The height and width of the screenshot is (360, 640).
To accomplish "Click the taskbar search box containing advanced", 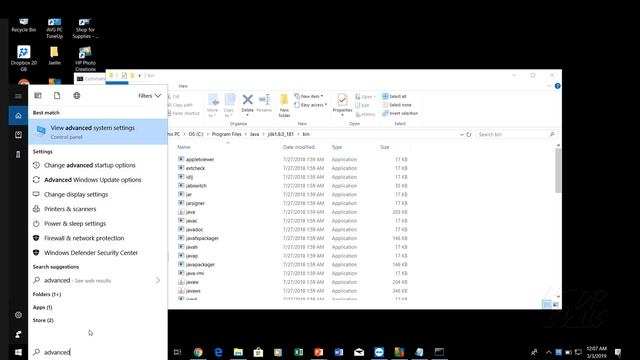I will tap(98, 352).
